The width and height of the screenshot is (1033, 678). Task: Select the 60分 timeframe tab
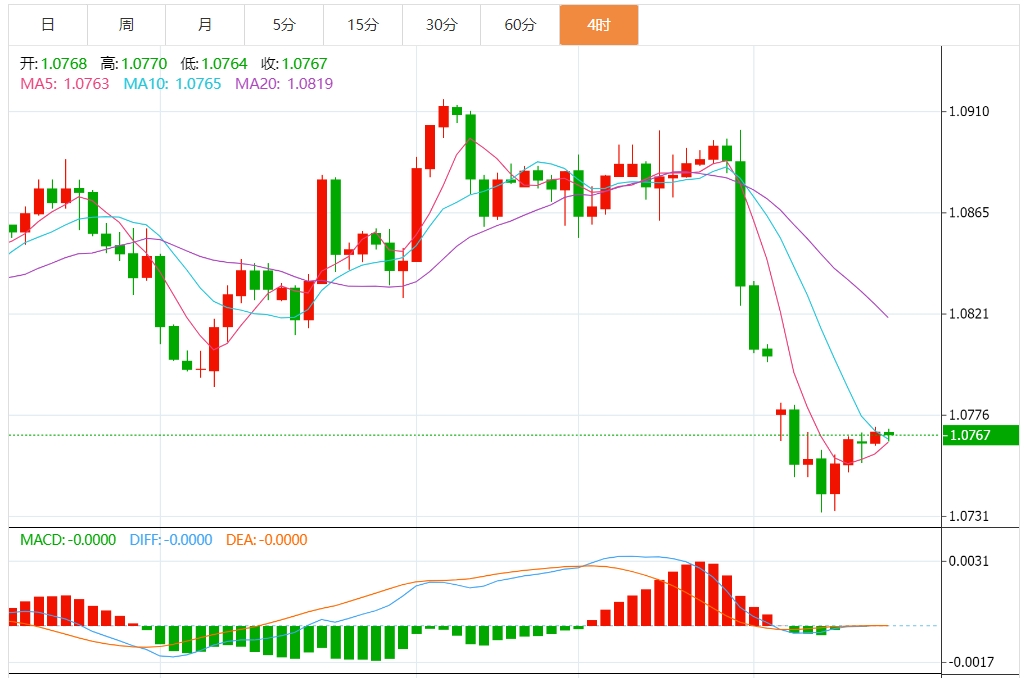[x=520, y=25]
